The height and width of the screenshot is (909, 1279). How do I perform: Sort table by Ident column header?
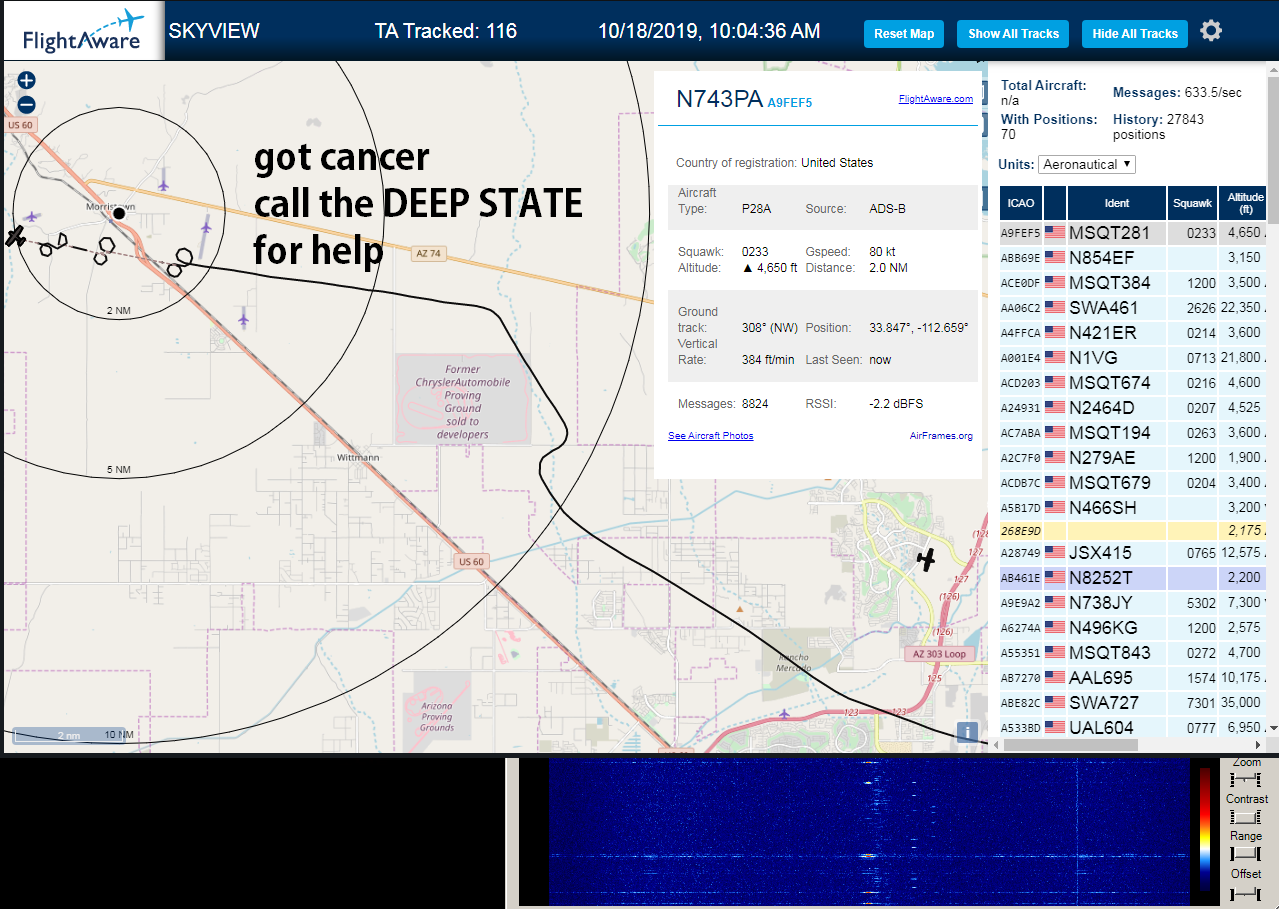coord(1117,203)
